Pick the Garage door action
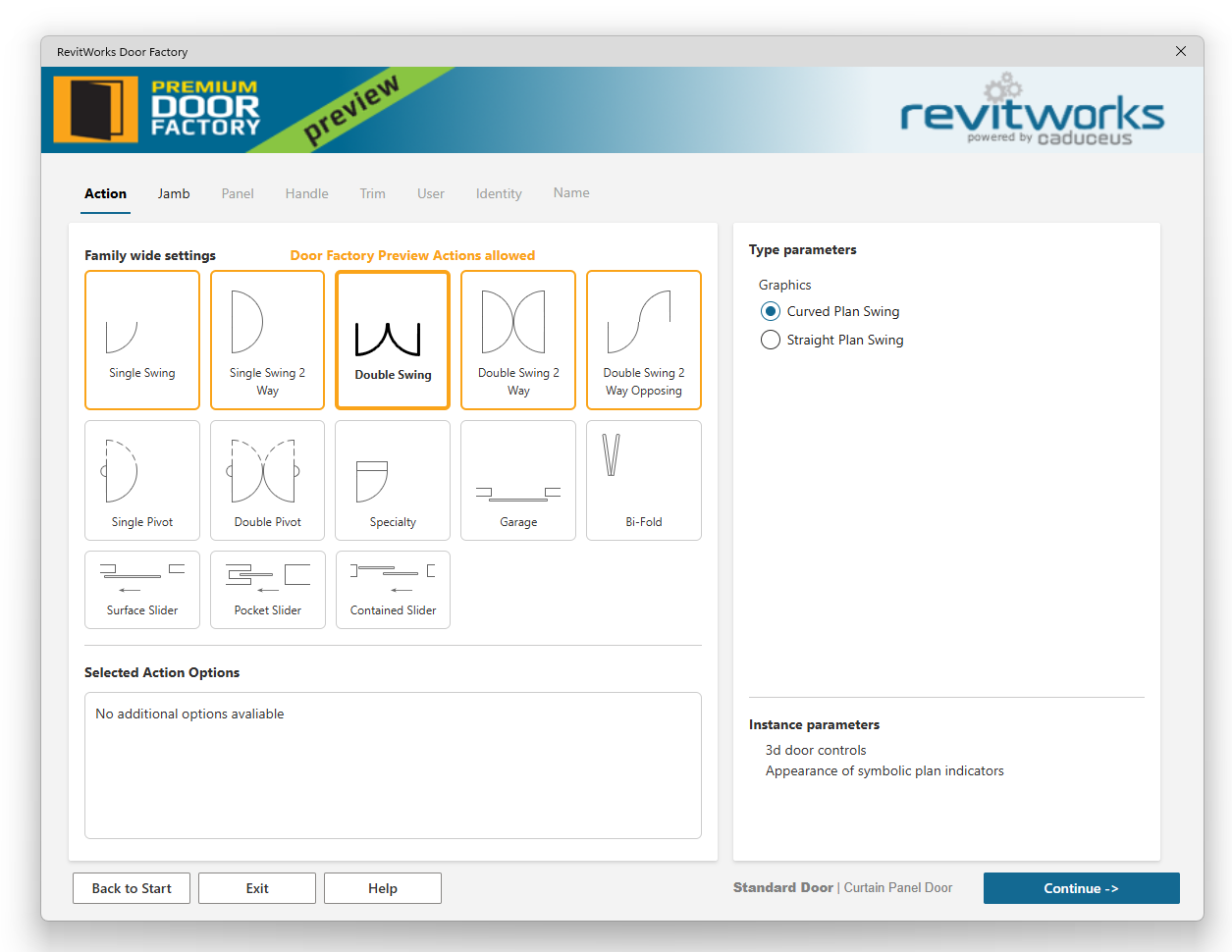The height and width of the screenshot is (952, 1232). click(518, 480)
